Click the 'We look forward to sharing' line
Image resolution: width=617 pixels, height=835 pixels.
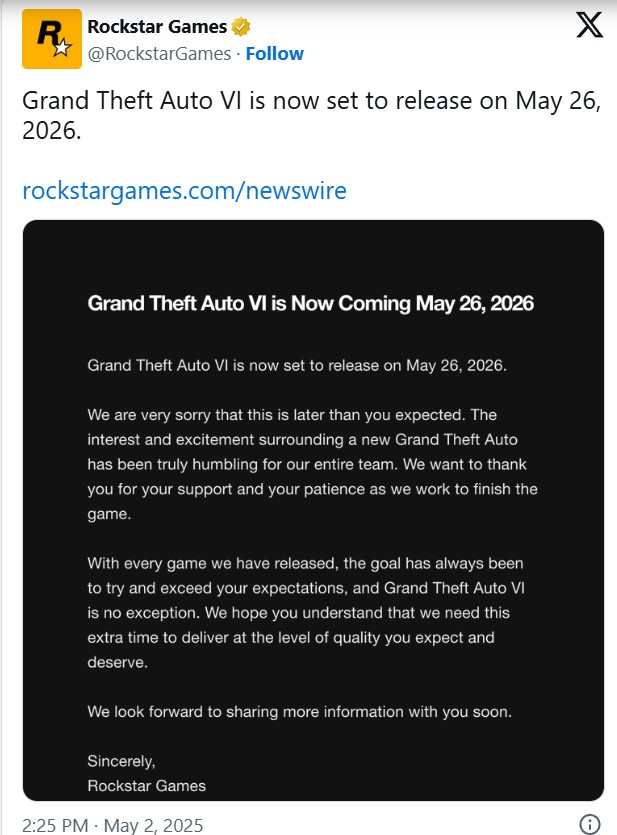coord(299,711)
